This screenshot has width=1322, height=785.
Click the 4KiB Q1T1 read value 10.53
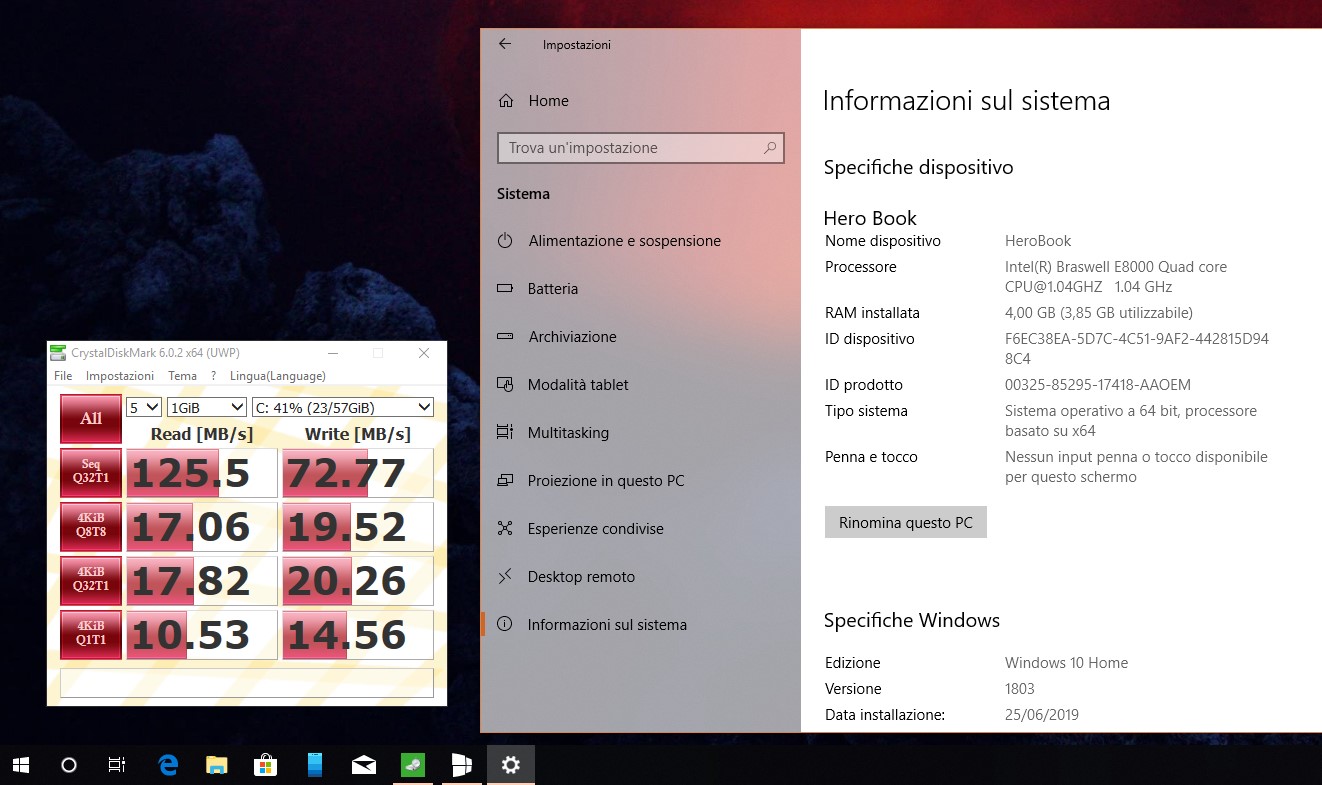(x=201, y=635)
